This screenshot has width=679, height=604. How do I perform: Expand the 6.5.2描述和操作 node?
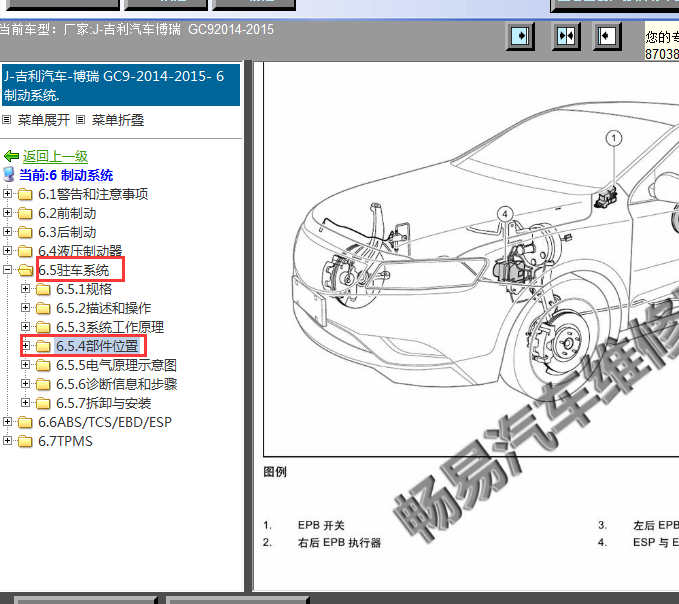pyautogui.click(x=26, y=307)
